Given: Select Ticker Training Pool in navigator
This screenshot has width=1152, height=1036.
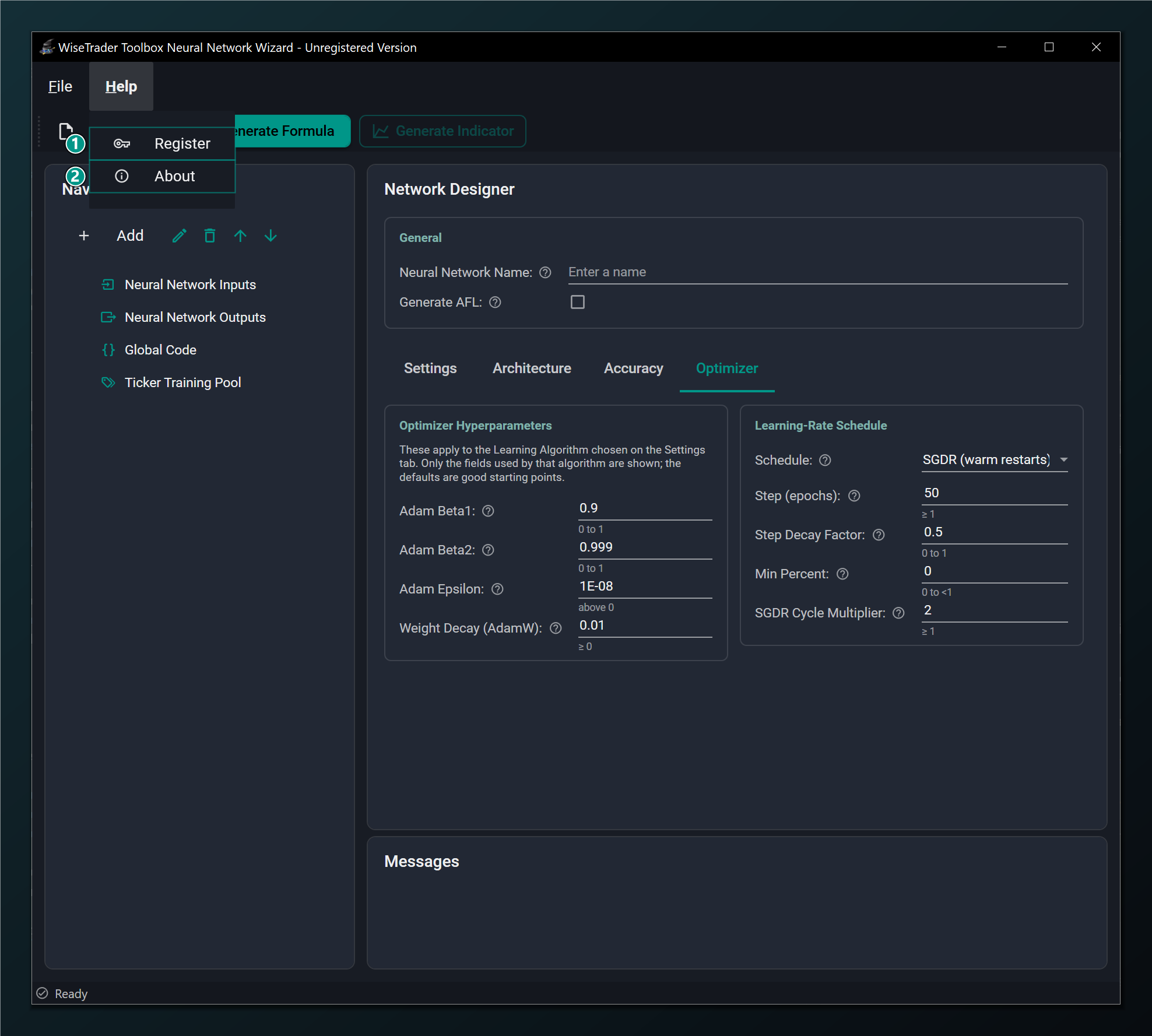Looking at the screenshot, I should pos(182,382).
